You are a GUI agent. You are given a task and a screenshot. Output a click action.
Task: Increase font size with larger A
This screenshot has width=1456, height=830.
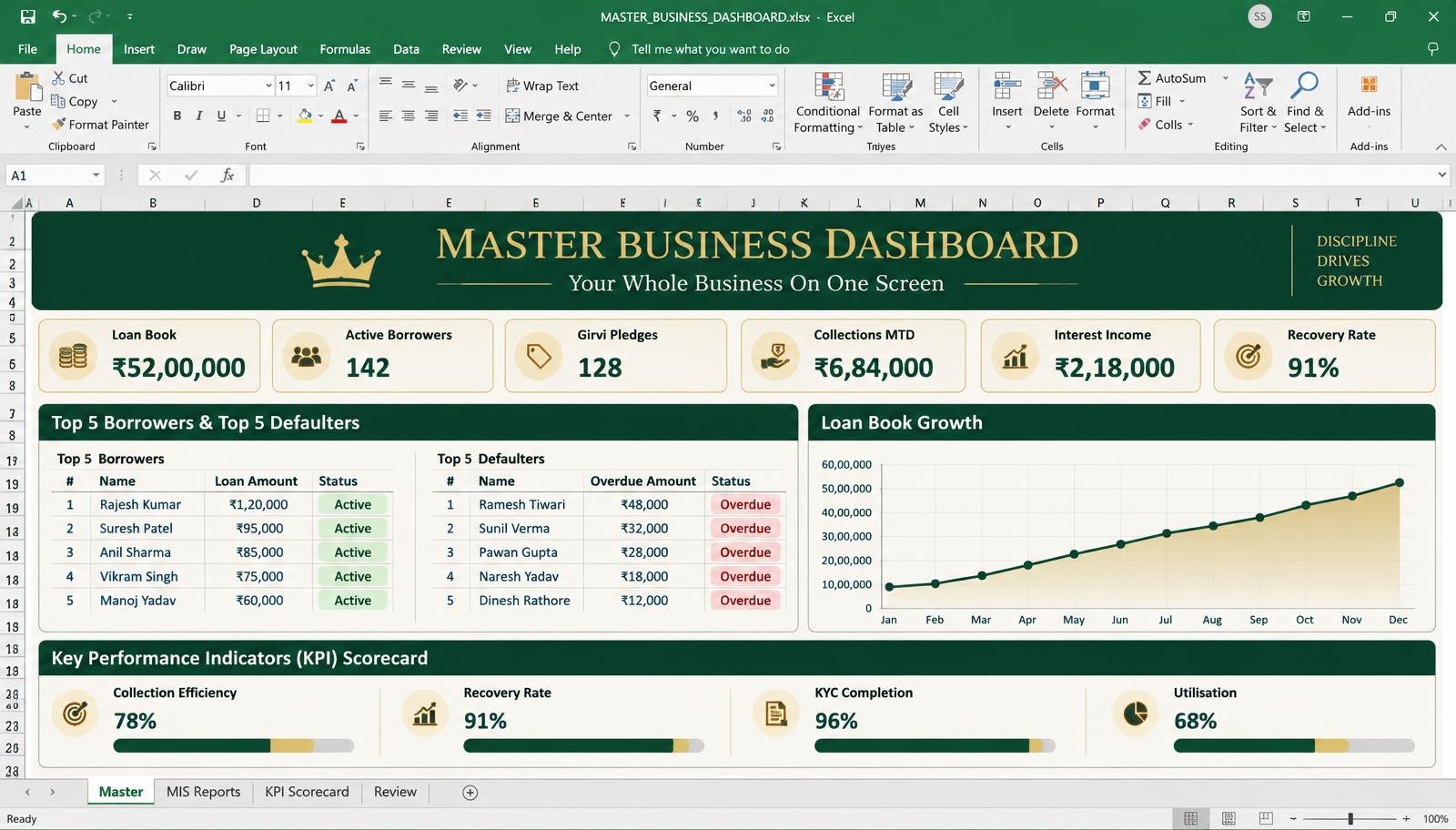[x=329, y=86]
